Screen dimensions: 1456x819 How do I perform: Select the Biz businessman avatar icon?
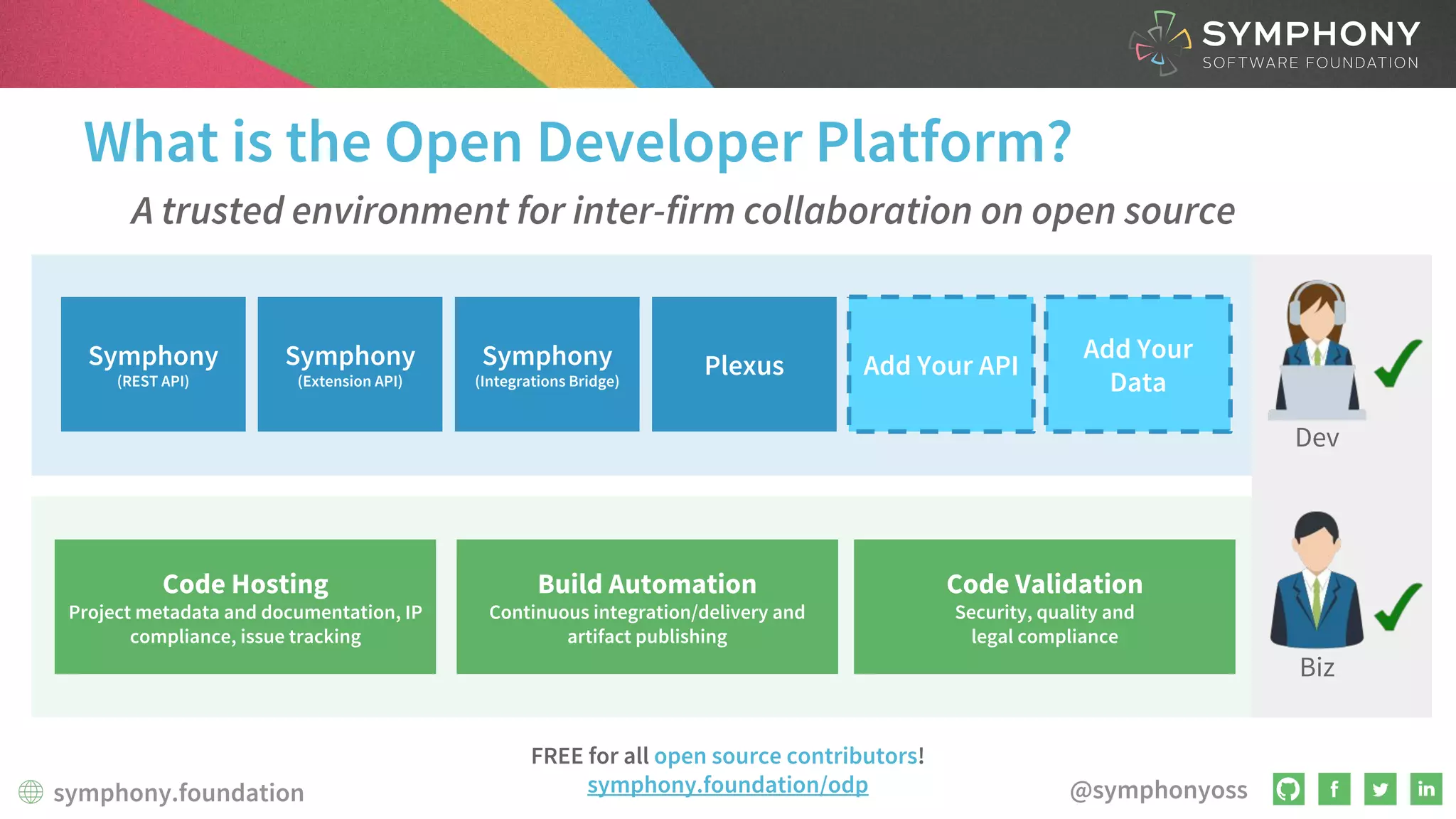tap(1317, 579)
